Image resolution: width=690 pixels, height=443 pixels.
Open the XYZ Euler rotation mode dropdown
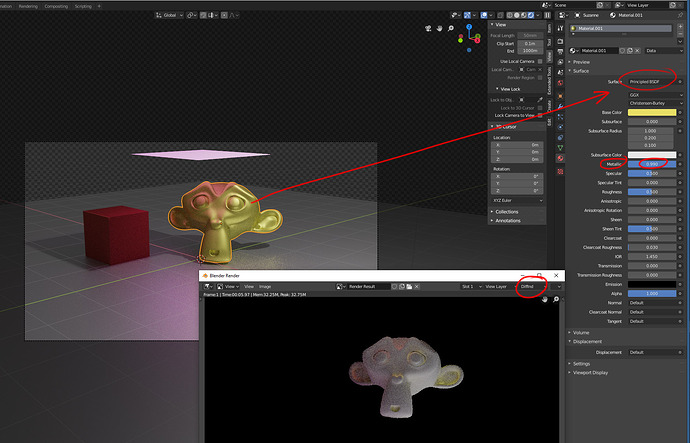(517, 201)
